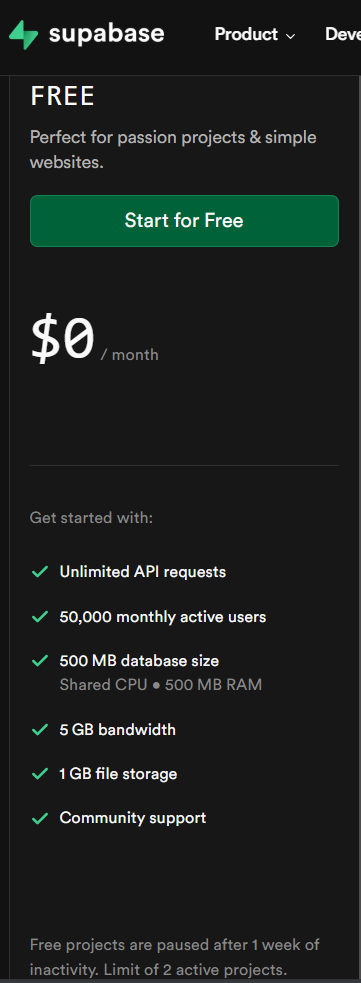This screenshot has height=983, width=361.
Task: Click the Unlimited API requests feature text
Action: [143, 572]
